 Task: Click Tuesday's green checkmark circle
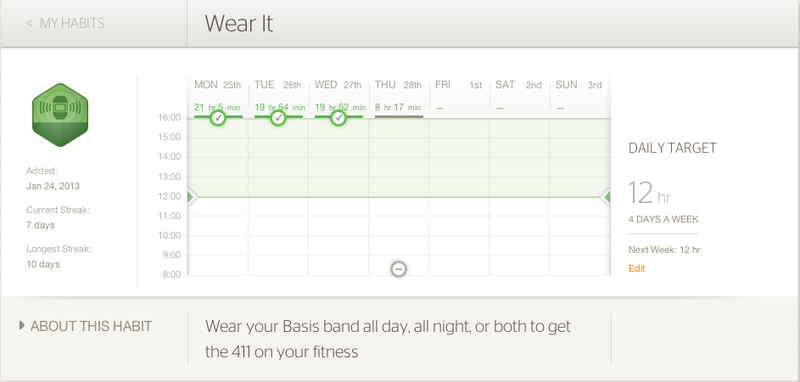click(x=278, y=118)
